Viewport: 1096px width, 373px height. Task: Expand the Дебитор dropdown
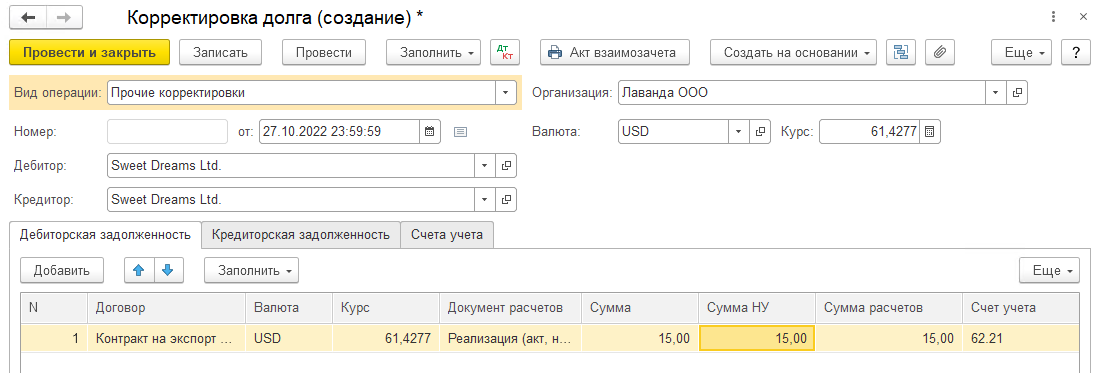[x=485, y=166]
